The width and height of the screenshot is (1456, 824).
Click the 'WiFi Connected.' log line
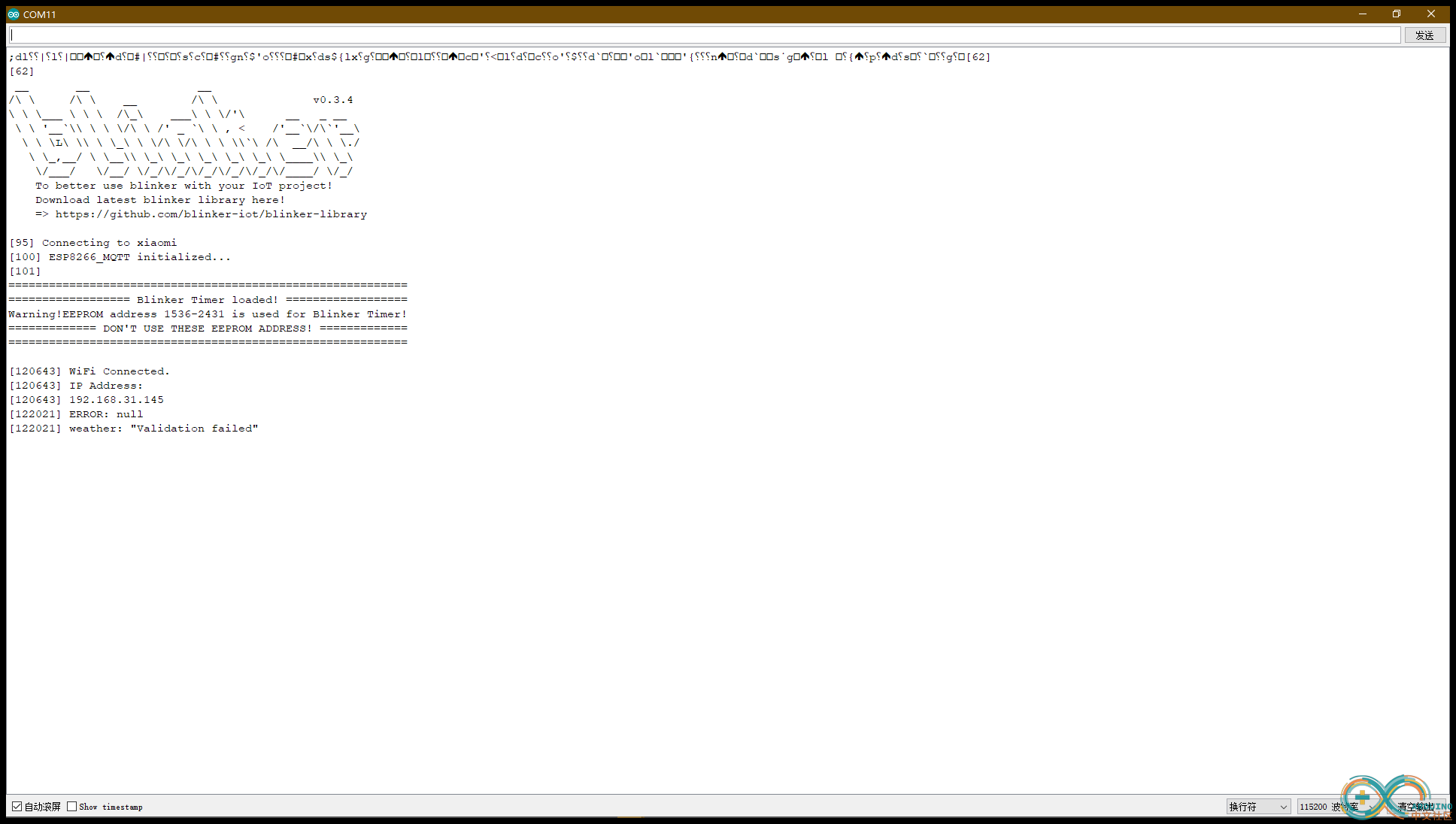tap(89, 371)
